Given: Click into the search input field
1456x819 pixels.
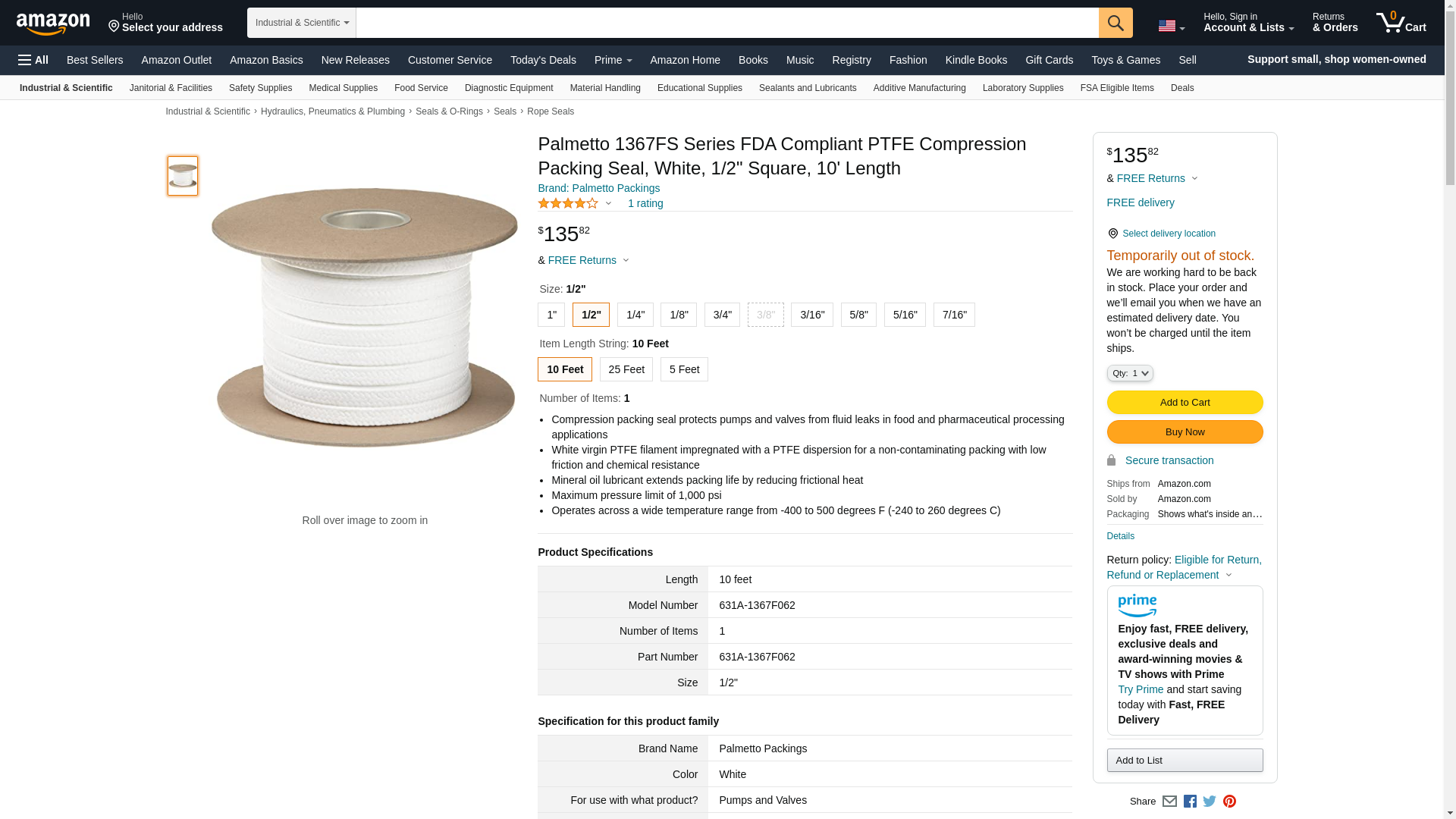Looking at the screenshot, I should click(x=726, y=23).
